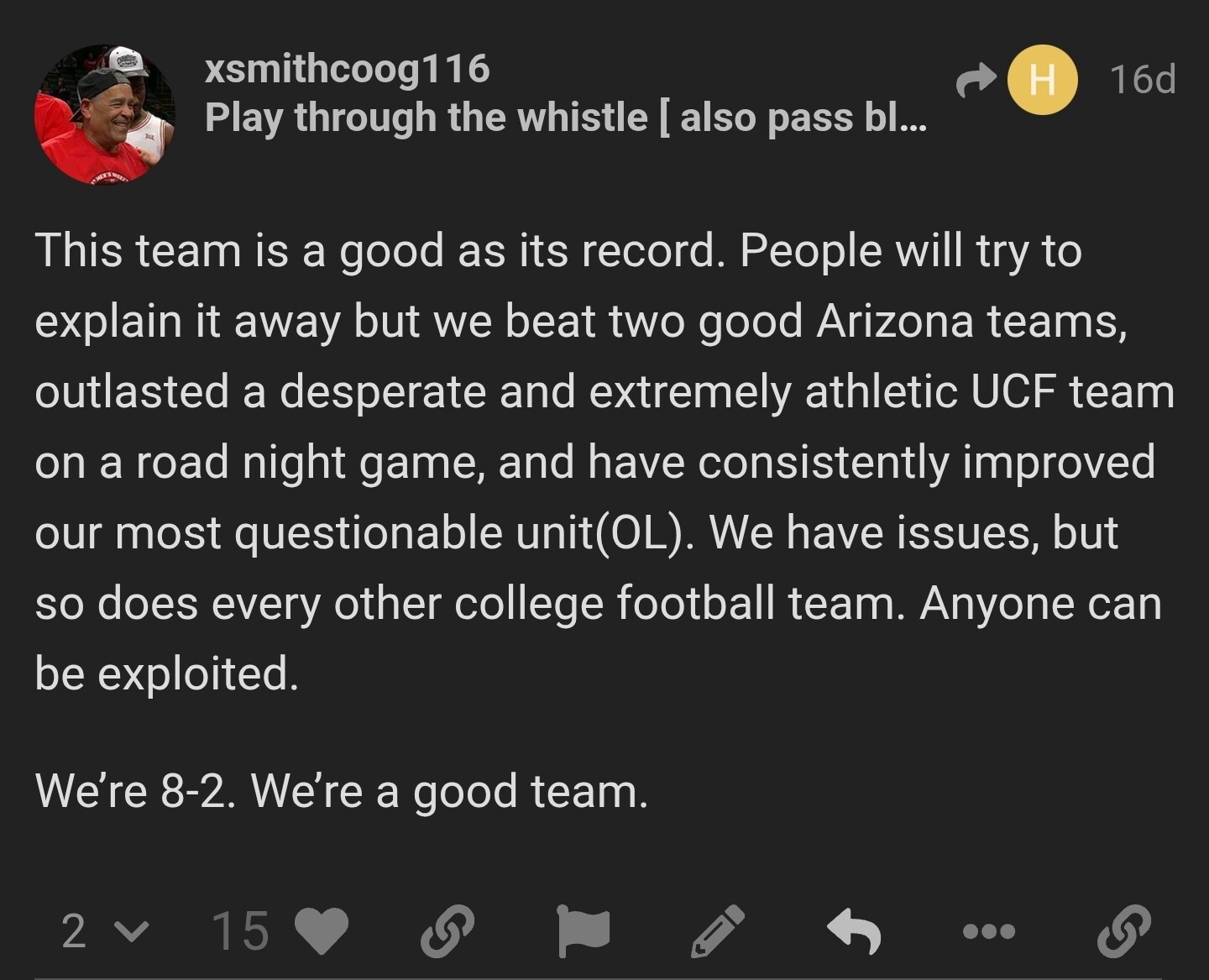Click the "We're 8-2. We're a good team." line
Viewport: 1209px width, 980px height.
[342, 791]
